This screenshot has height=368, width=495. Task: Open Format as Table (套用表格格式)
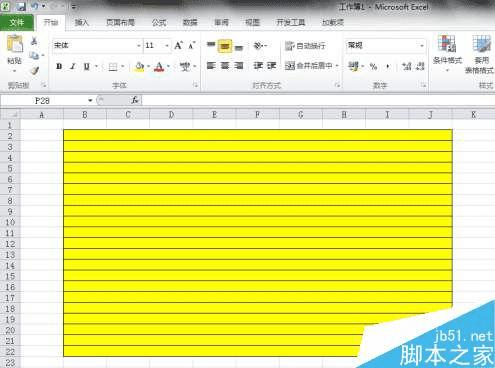[x=480, y=54]
